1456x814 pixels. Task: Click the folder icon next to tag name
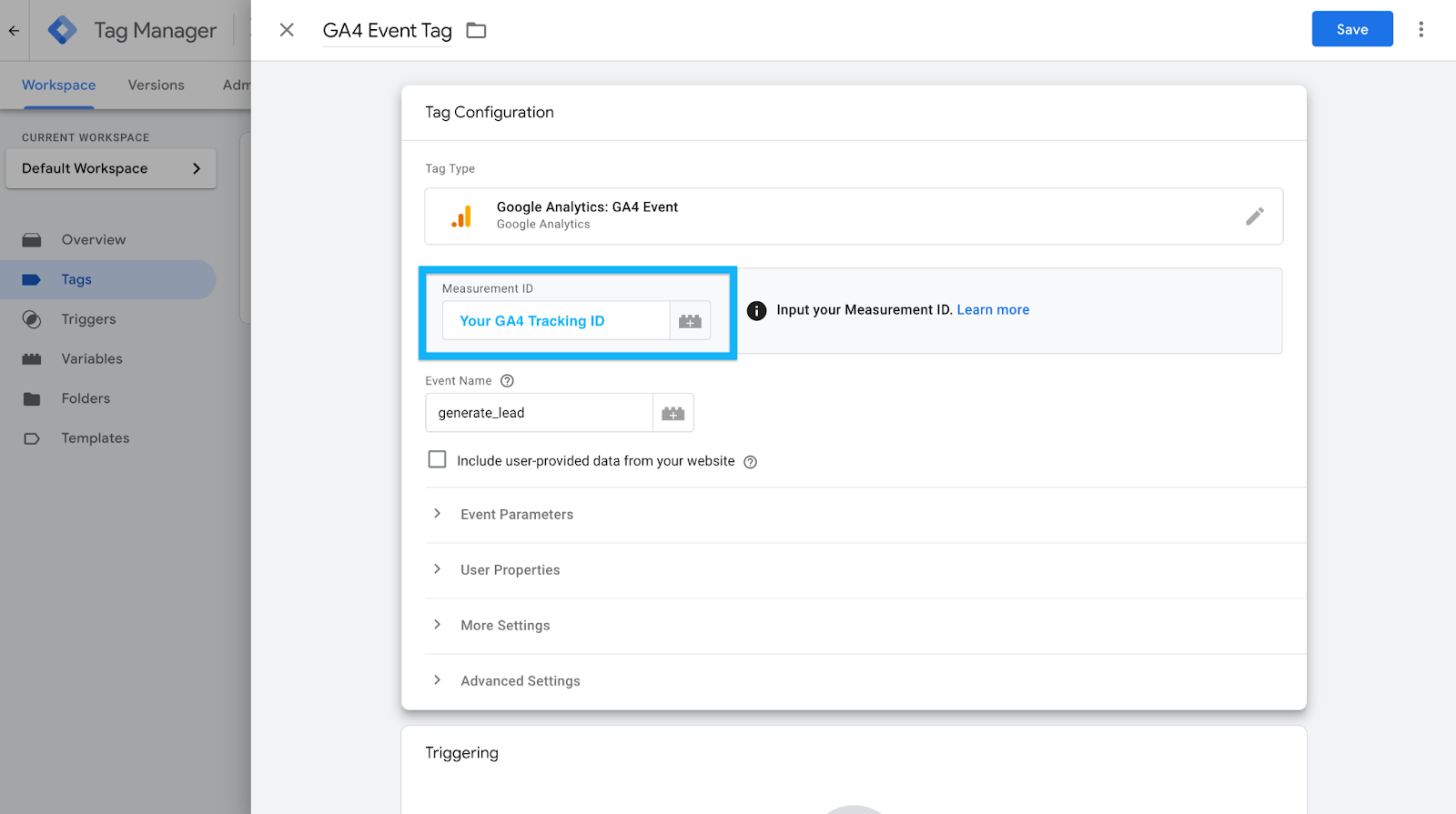[x=476, y=31]
